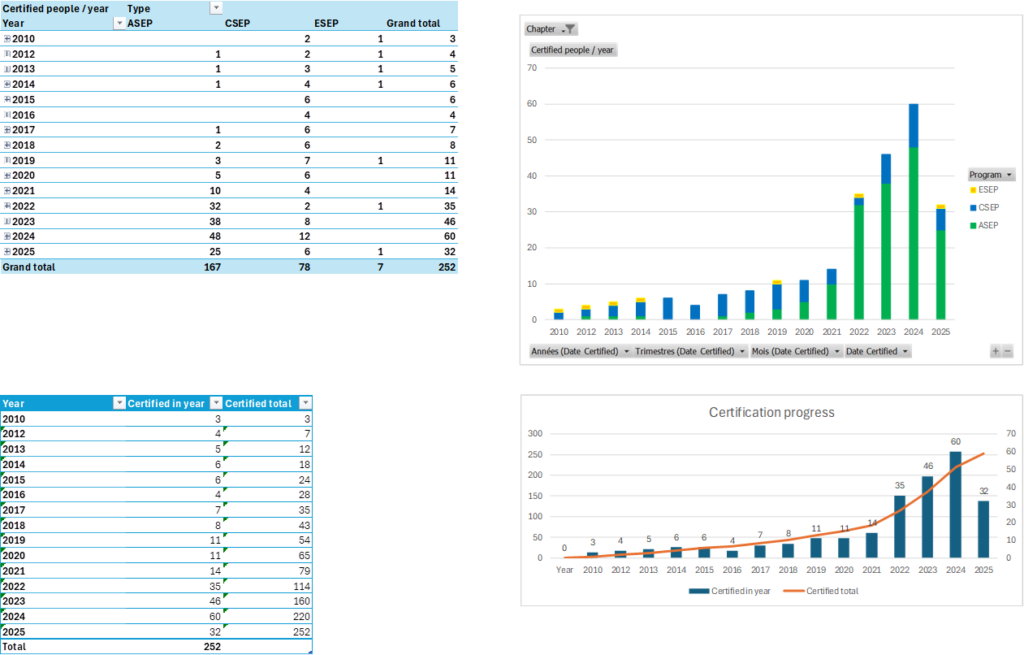Screen dimensions: 1024x655
Task: Open Year column filter in lower table
Action: (119, 403)
